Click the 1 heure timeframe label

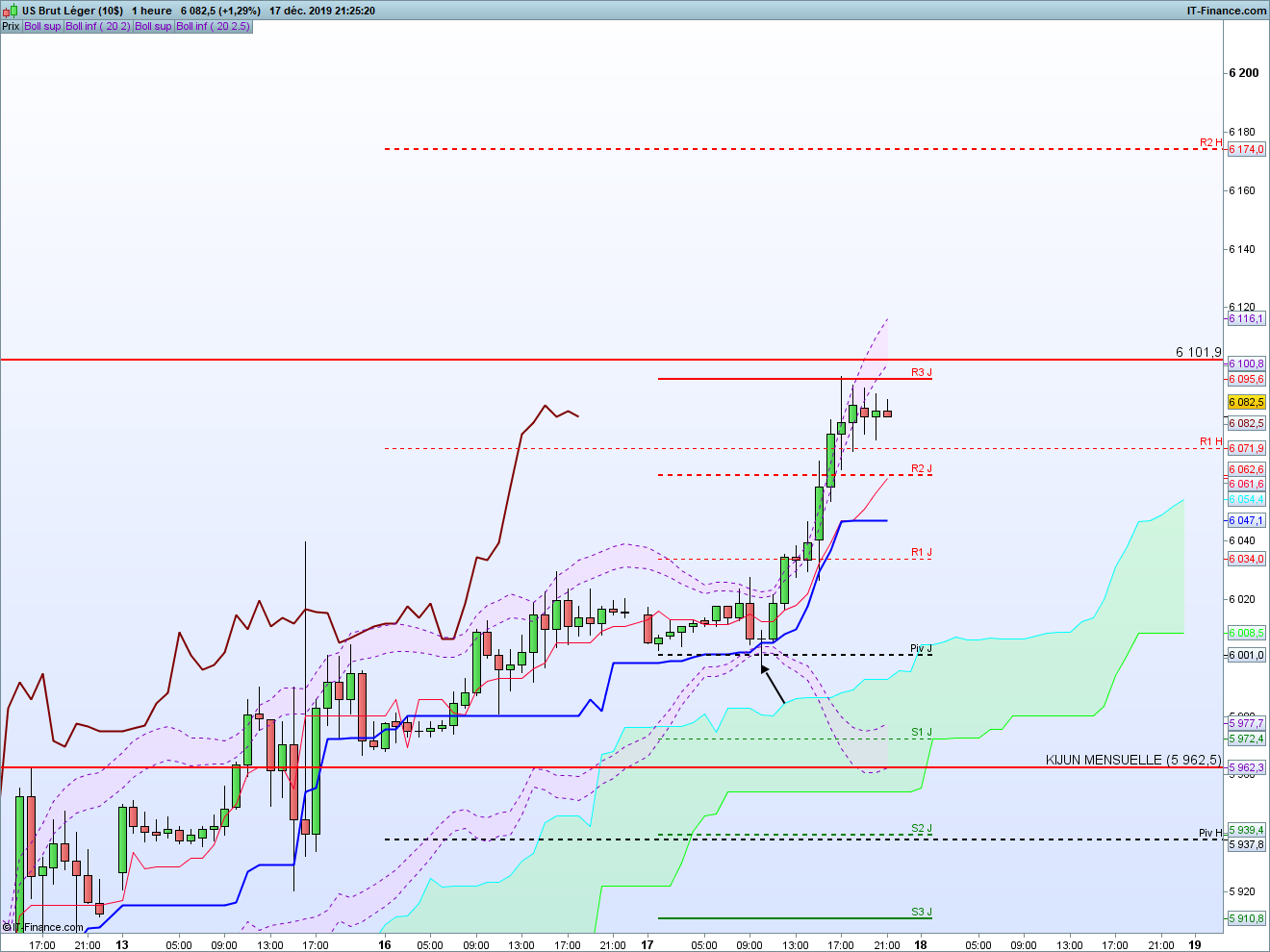152,11
